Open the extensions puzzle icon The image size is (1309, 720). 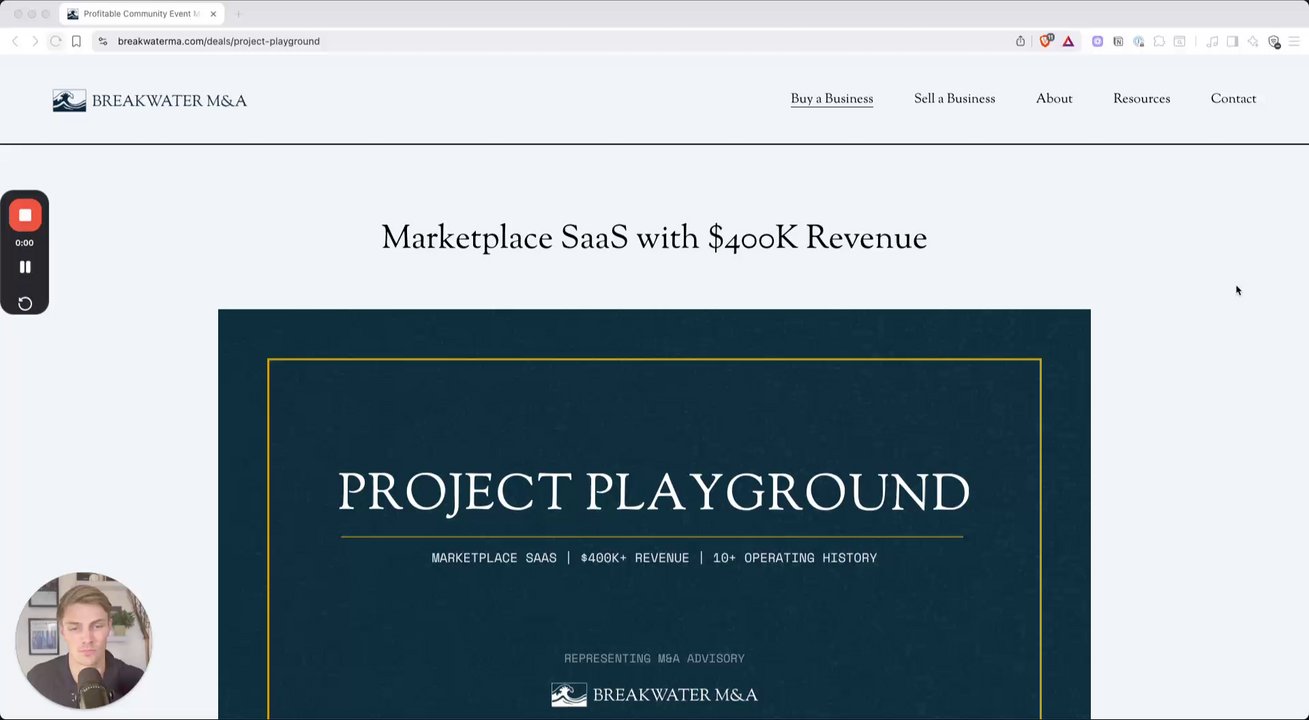click(1159, 41)
